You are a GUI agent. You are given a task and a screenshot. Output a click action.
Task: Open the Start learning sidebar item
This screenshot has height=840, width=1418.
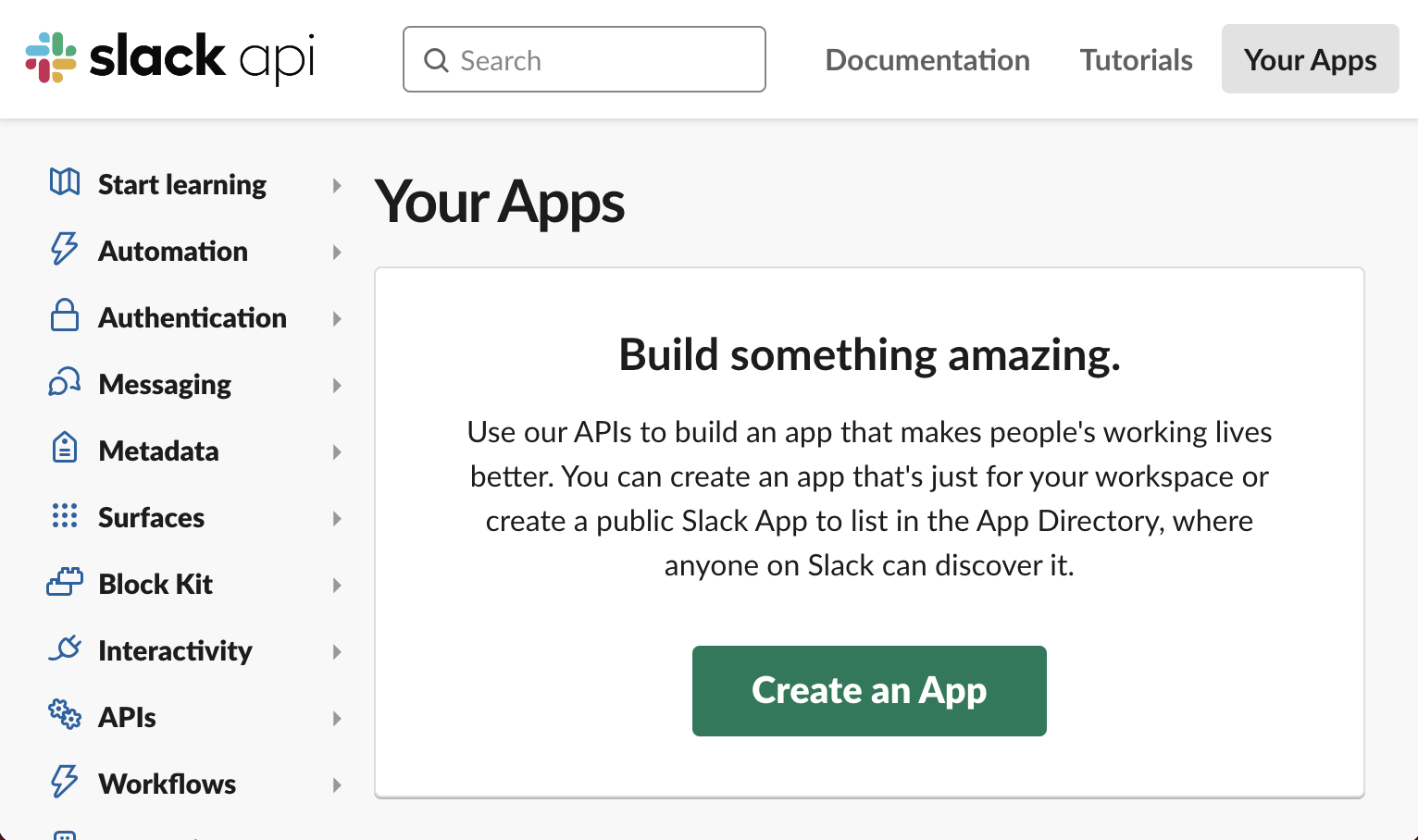tap(182, 185)
